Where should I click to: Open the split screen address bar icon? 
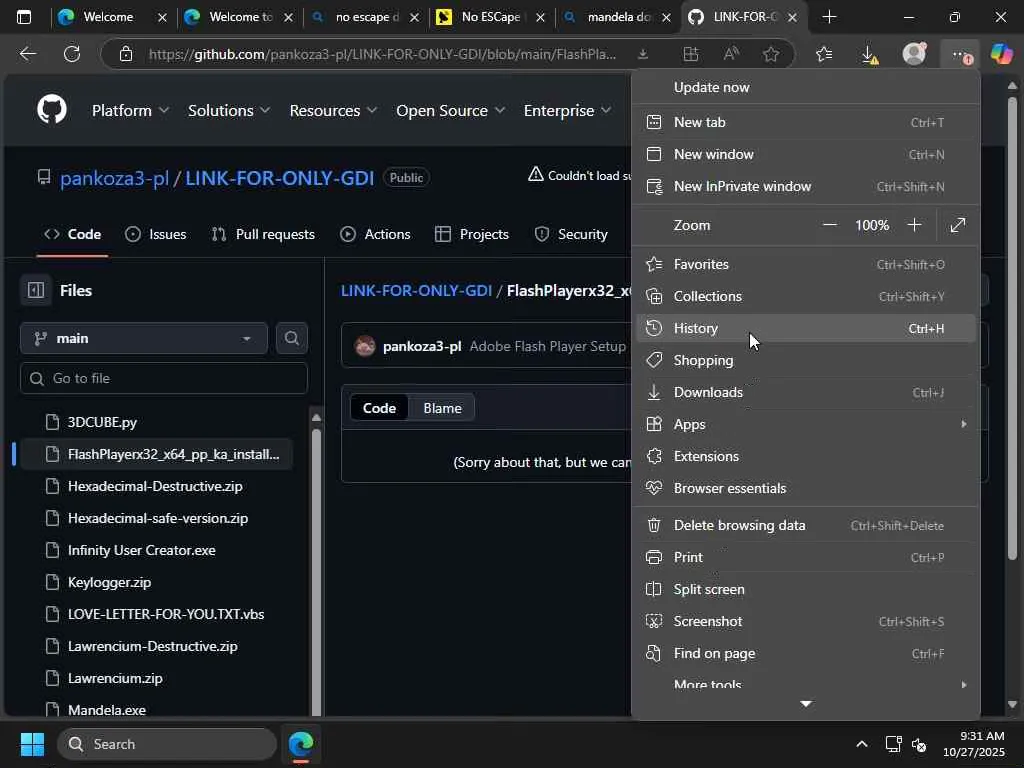pyautogui.click(x=690, y=54)
